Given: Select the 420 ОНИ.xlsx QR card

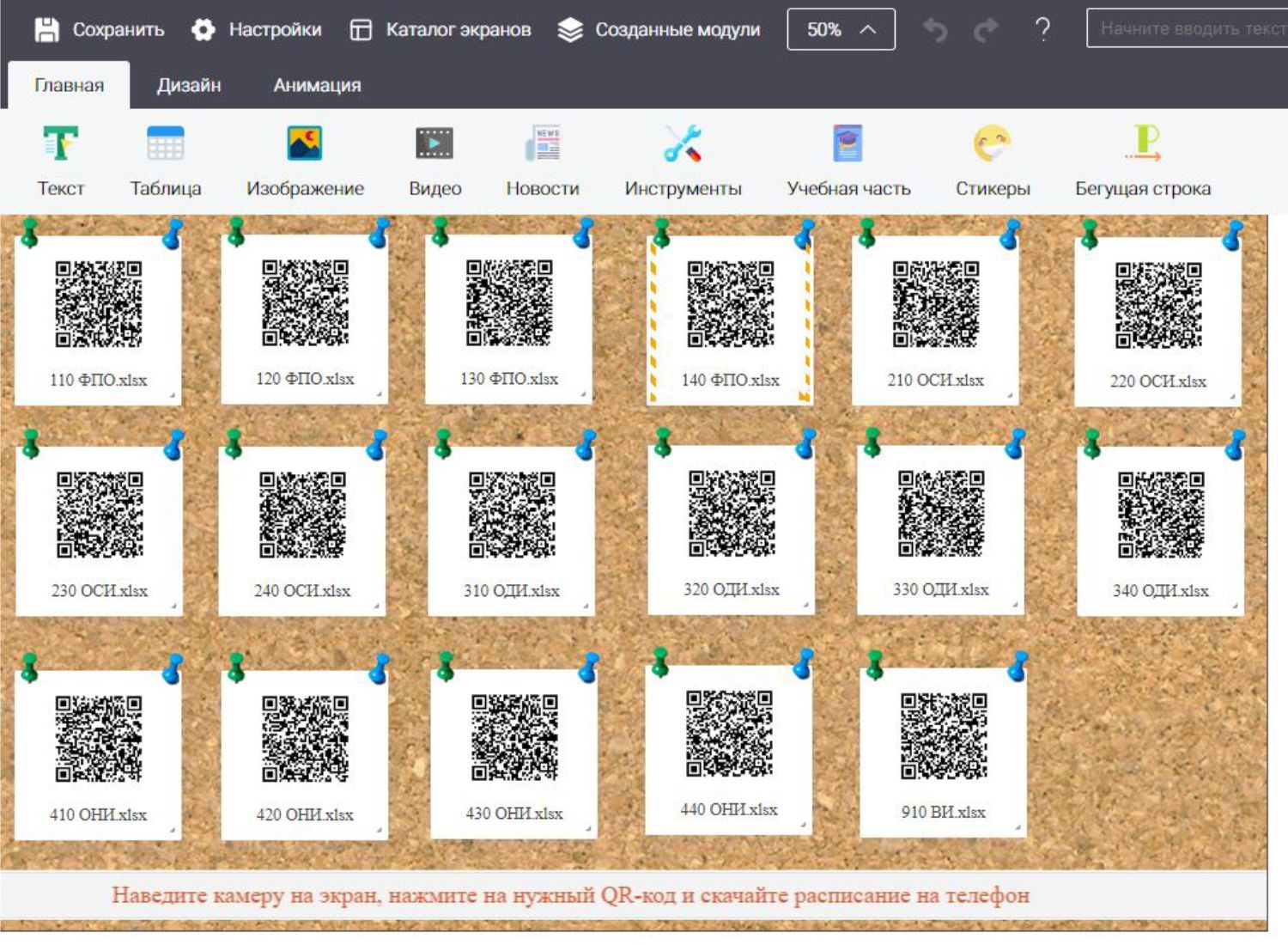Looking at the screenshot, I should pyautogui.click(x=304, y=755).
